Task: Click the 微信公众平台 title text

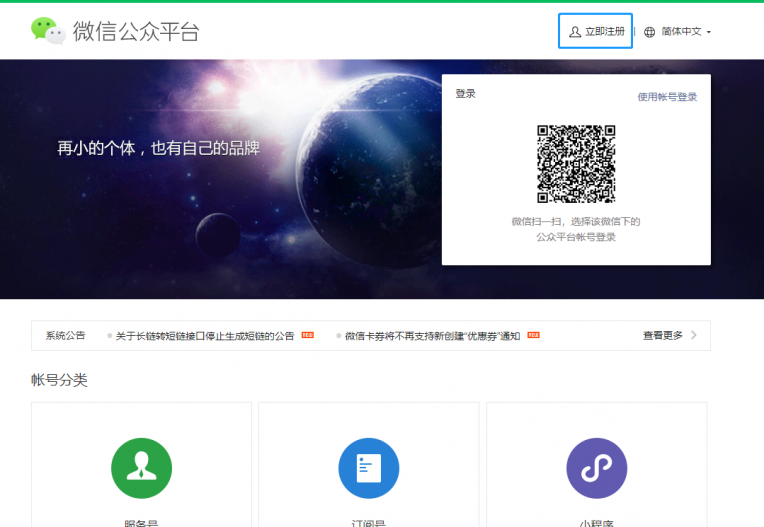Action: click(x=136, y=31)
